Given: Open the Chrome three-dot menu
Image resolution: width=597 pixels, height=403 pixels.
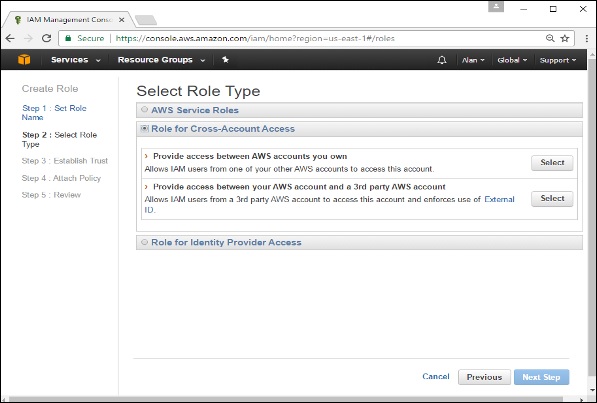Looking at the screenshot, I should 586,38.
